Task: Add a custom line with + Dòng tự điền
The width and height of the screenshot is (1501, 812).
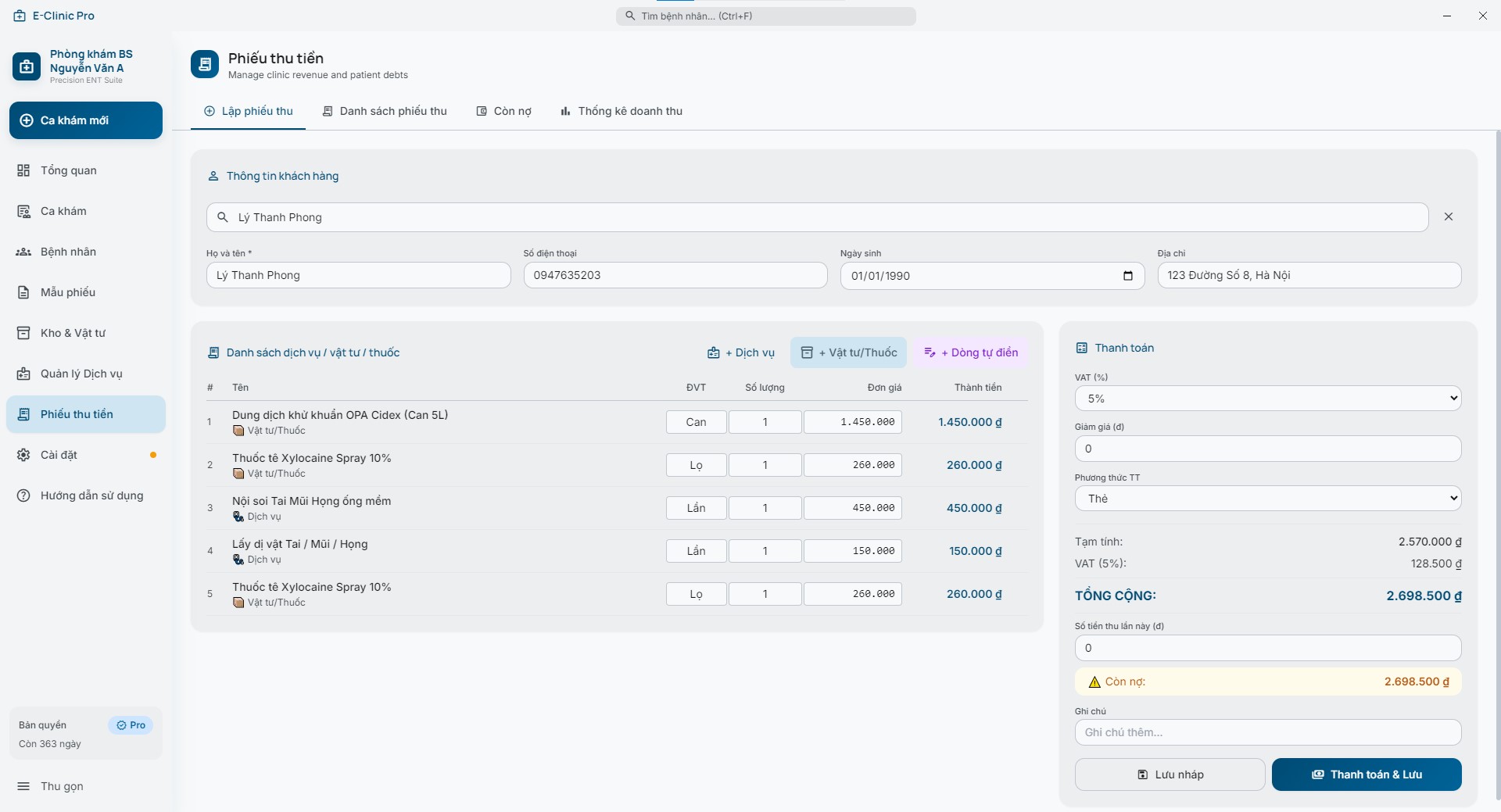Action: click(971, 352)
